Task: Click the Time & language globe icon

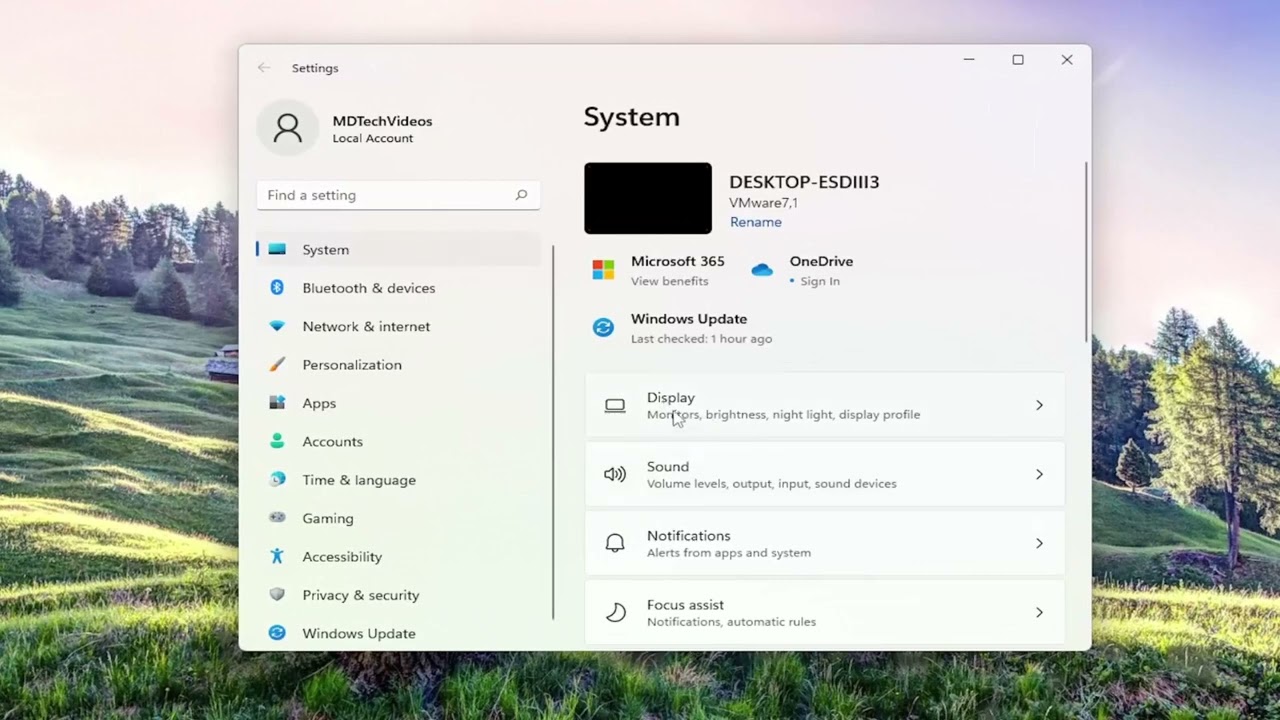Action: 277,480
